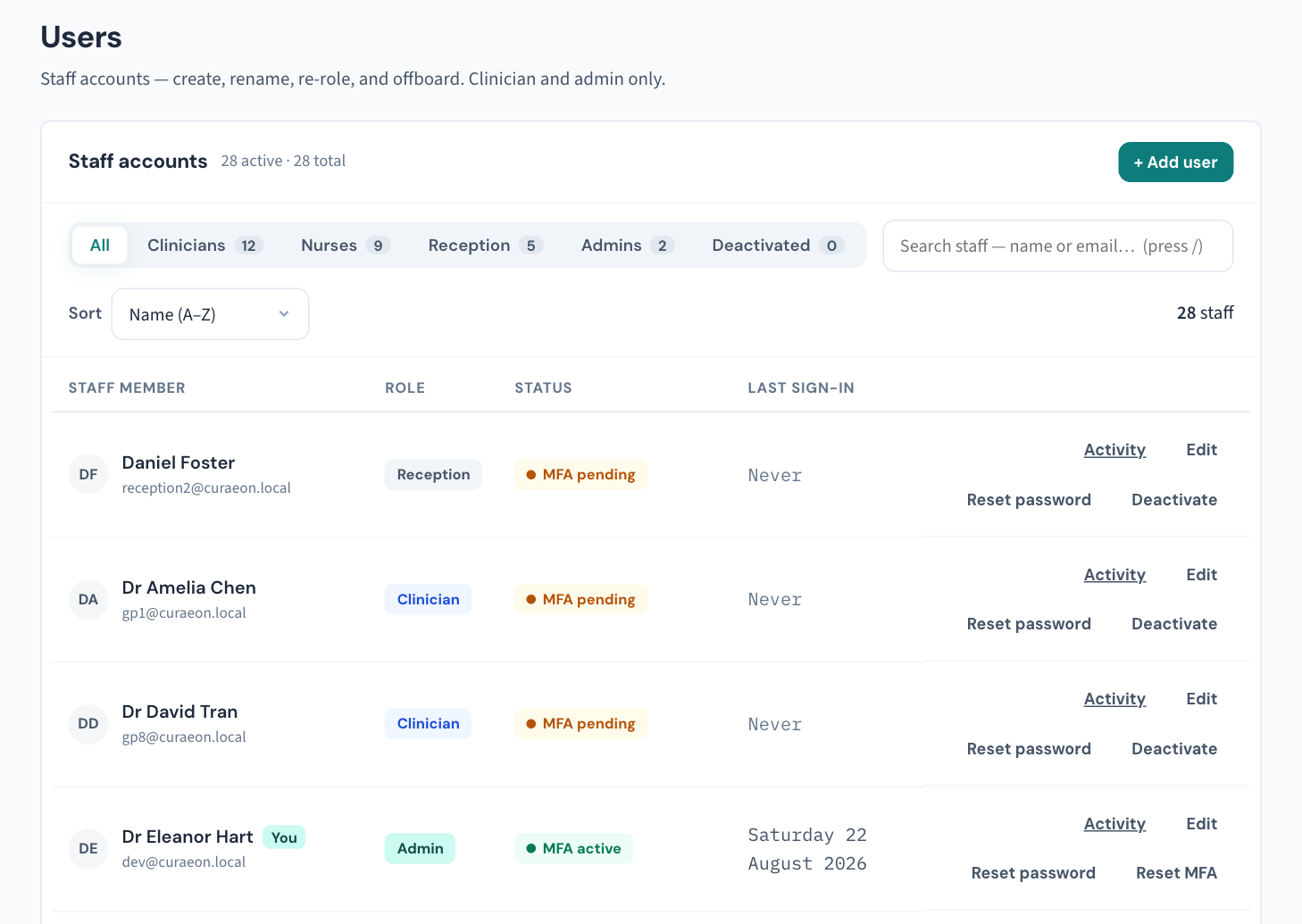Edit Dr Amelia Chen's account

1201,575
